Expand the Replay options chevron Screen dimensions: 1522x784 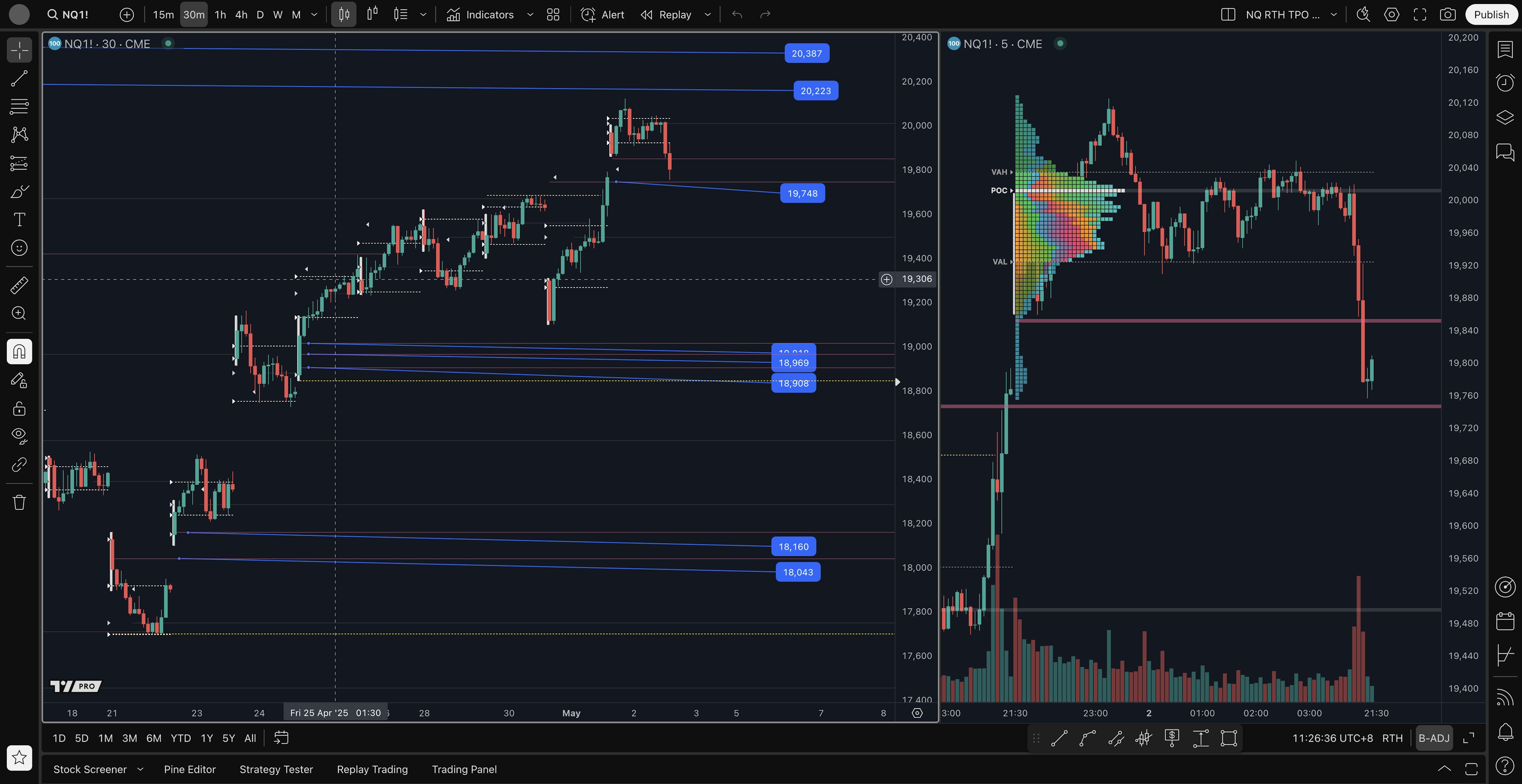pos(707,15)
